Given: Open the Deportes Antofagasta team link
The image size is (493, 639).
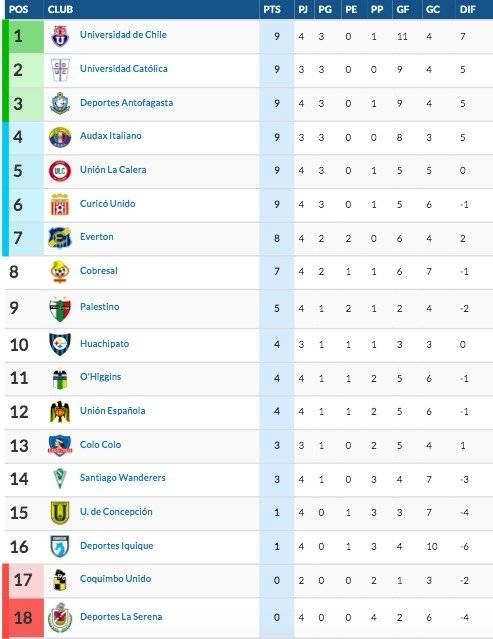Looking at the screenshot, I should pos(126,103).
